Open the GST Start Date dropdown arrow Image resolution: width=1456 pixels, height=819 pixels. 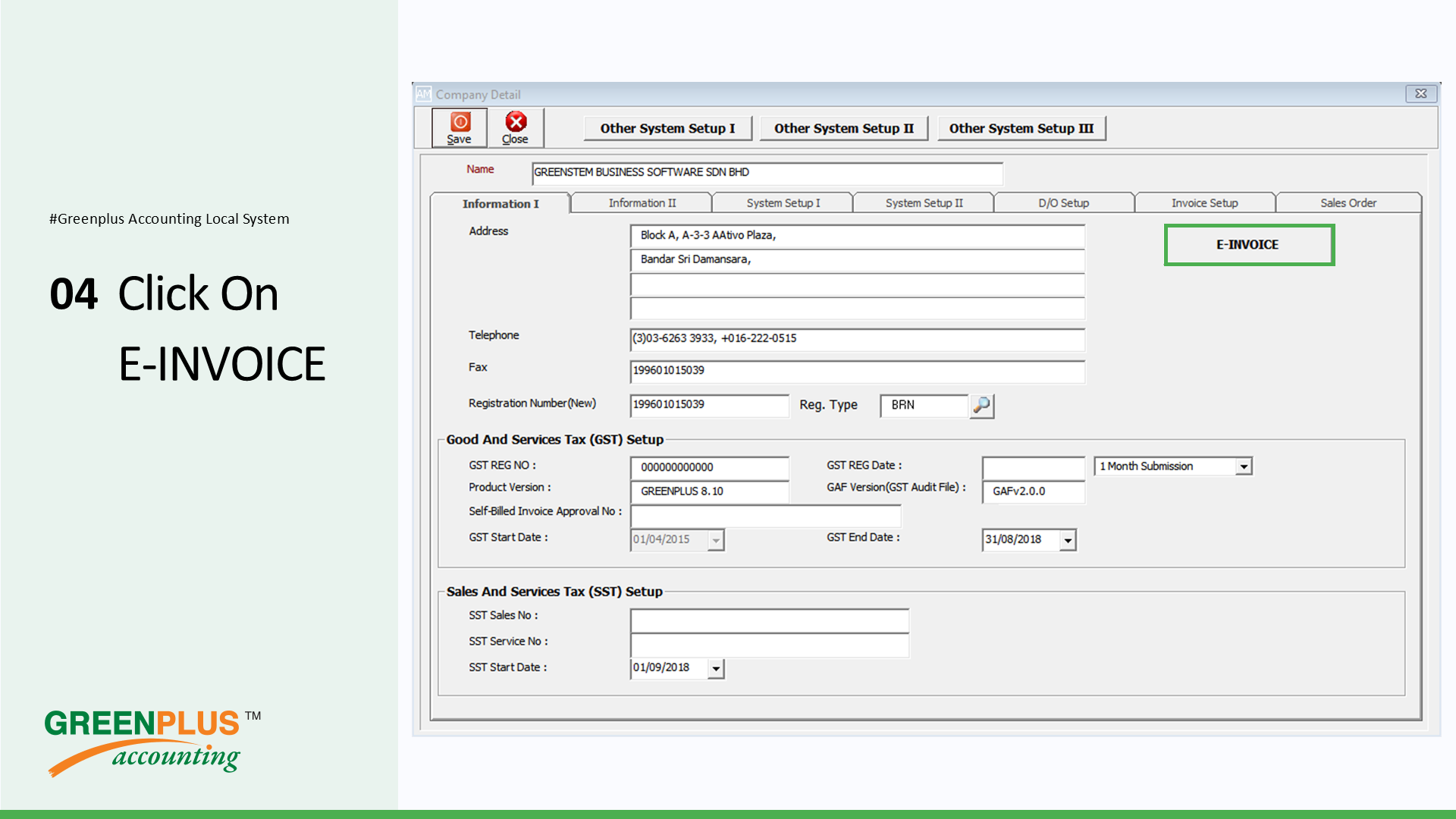pos(716,540)
